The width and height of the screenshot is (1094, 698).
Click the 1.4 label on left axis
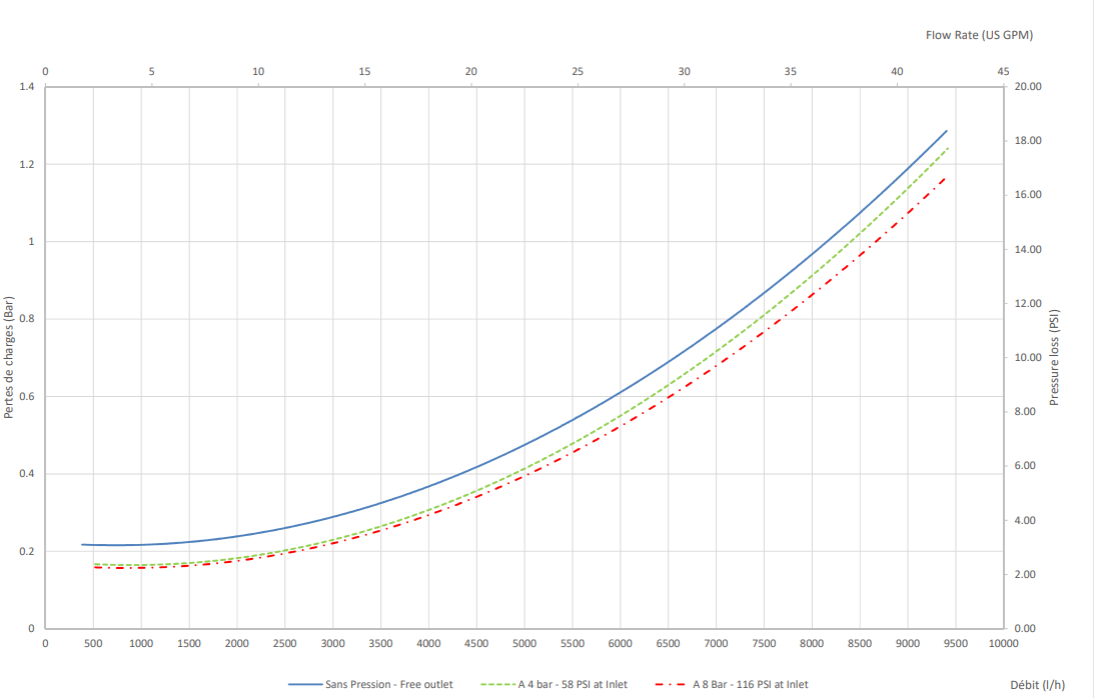coord(27,87)
